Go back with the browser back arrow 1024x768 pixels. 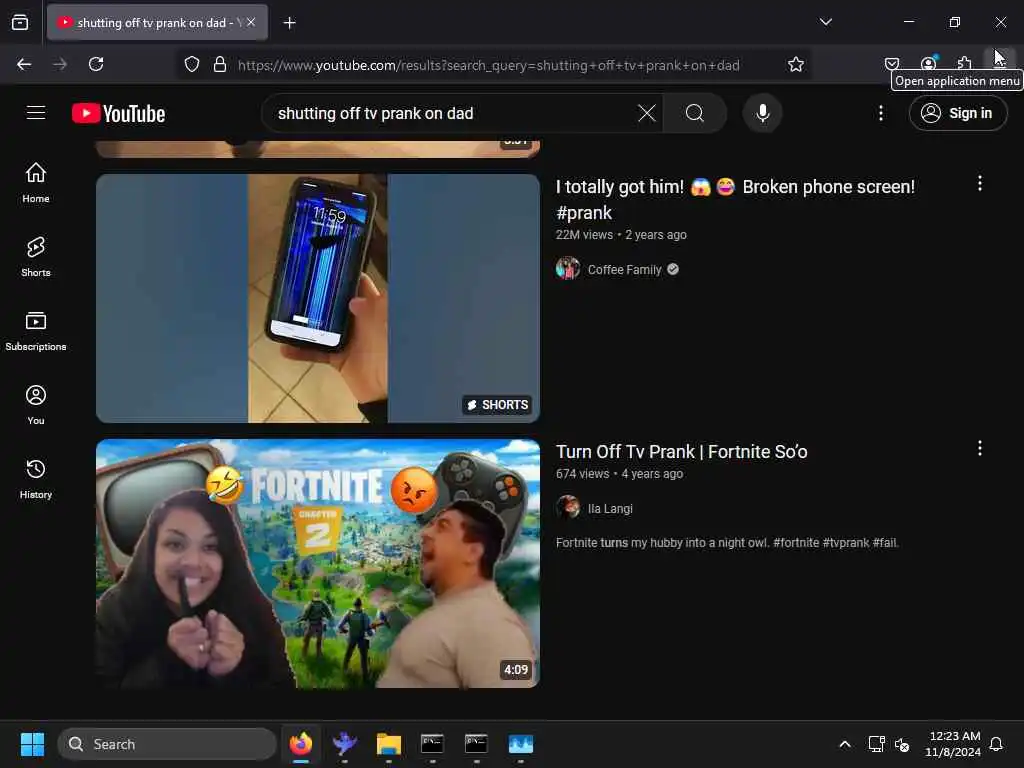point(24,64)
